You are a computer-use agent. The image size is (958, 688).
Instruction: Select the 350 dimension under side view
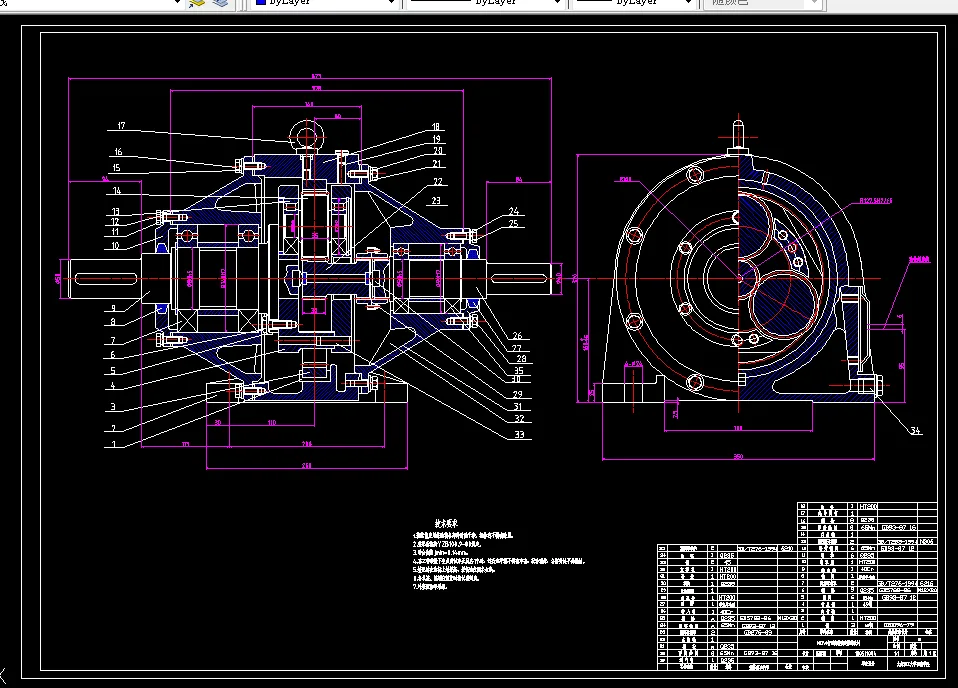[738, 456]
